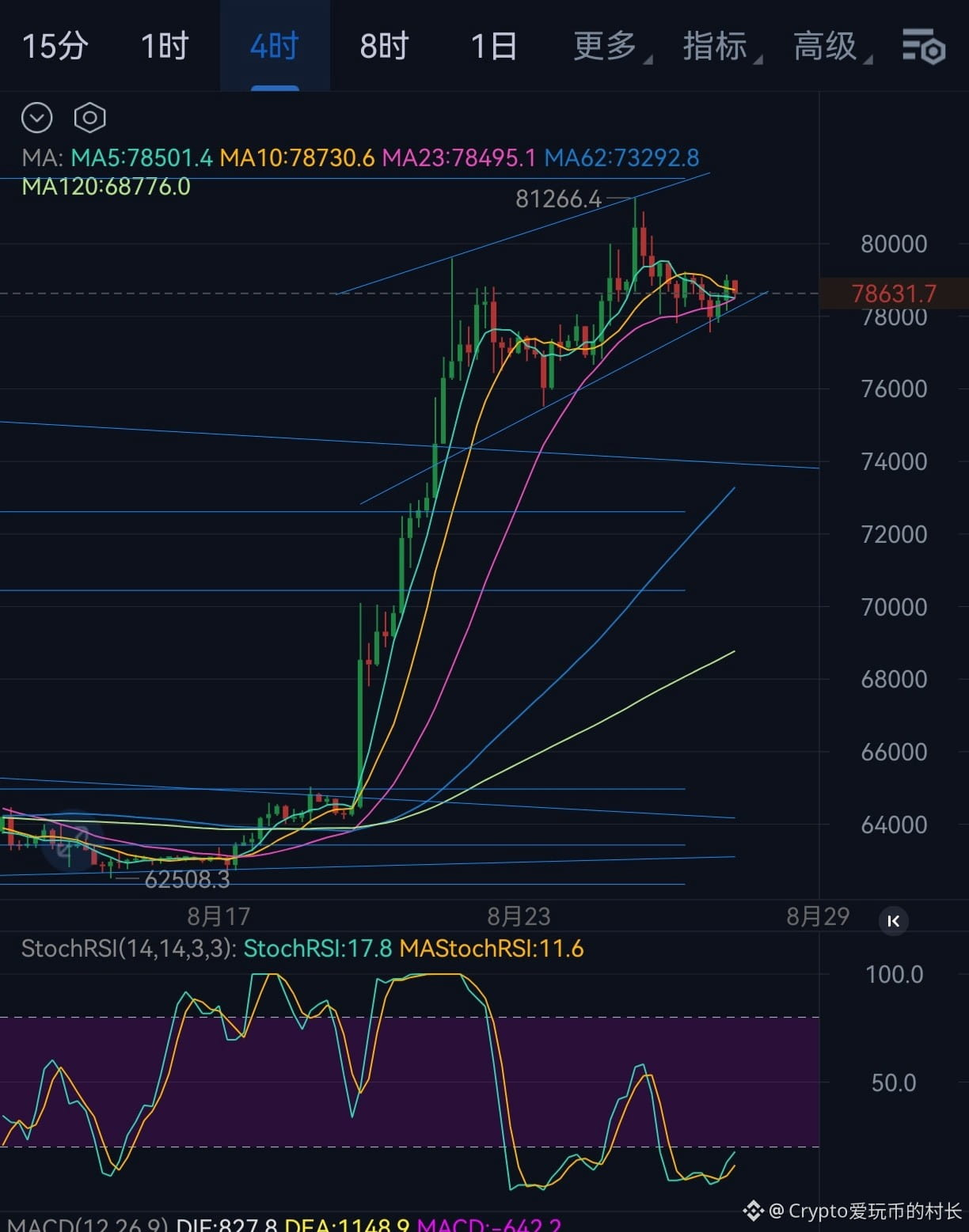
Task: Click the current price label 78631.7
Action: click(894, 294)
